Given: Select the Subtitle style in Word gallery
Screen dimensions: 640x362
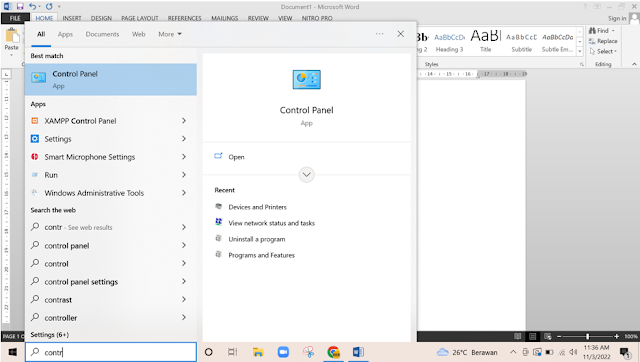Looking at the screenshot, I should click(x=522, y=41).
